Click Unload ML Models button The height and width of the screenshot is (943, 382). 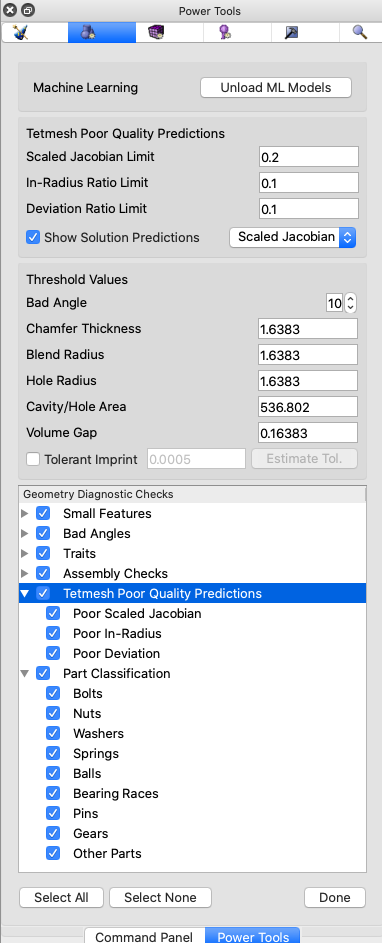(276, 87)
